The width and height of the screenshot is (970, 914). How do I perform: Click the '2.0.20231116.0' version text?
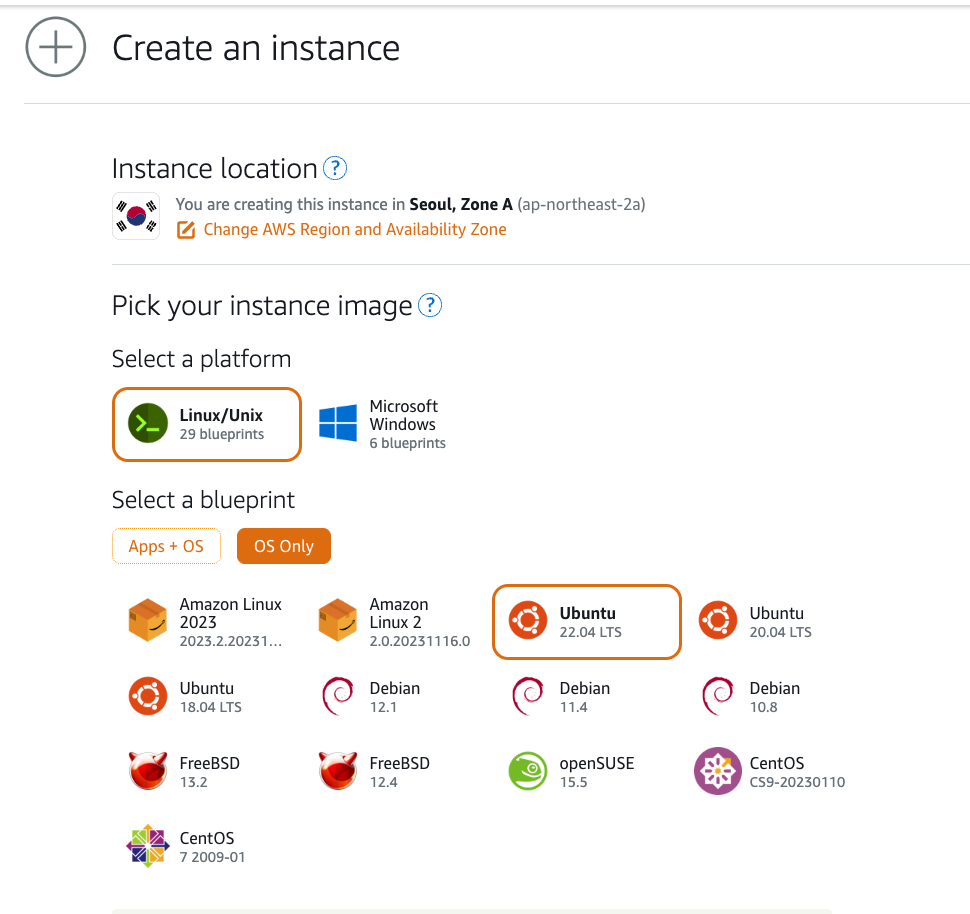pos(419,641)
